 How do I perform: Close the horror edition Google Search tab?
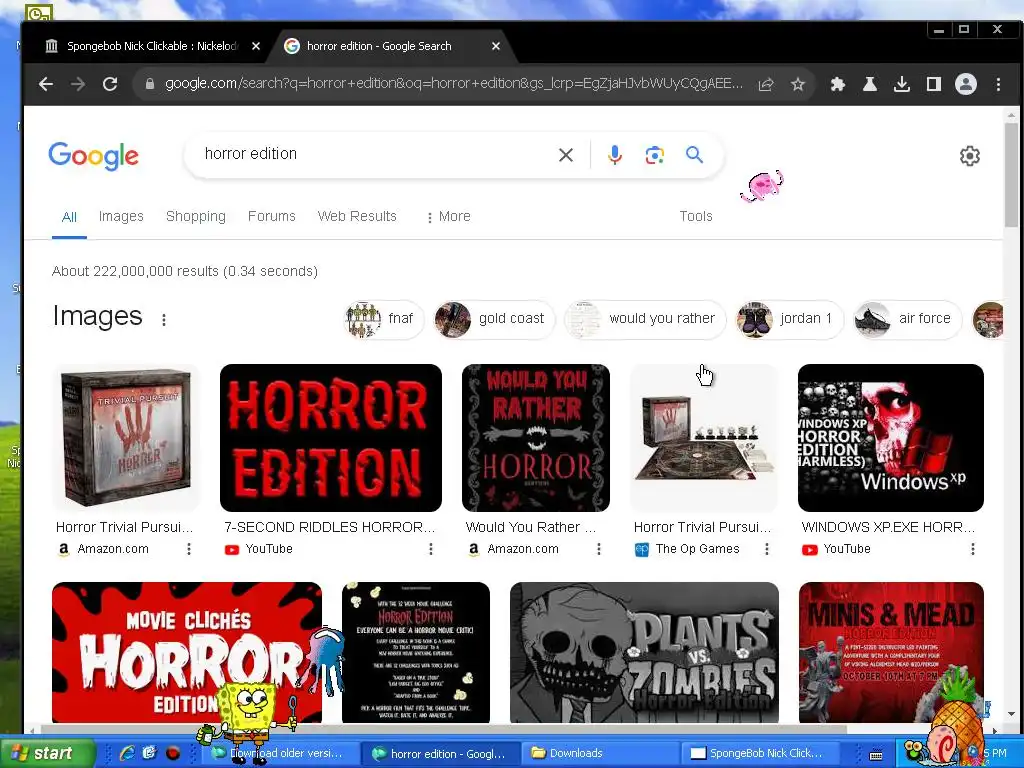click(496, 46)
